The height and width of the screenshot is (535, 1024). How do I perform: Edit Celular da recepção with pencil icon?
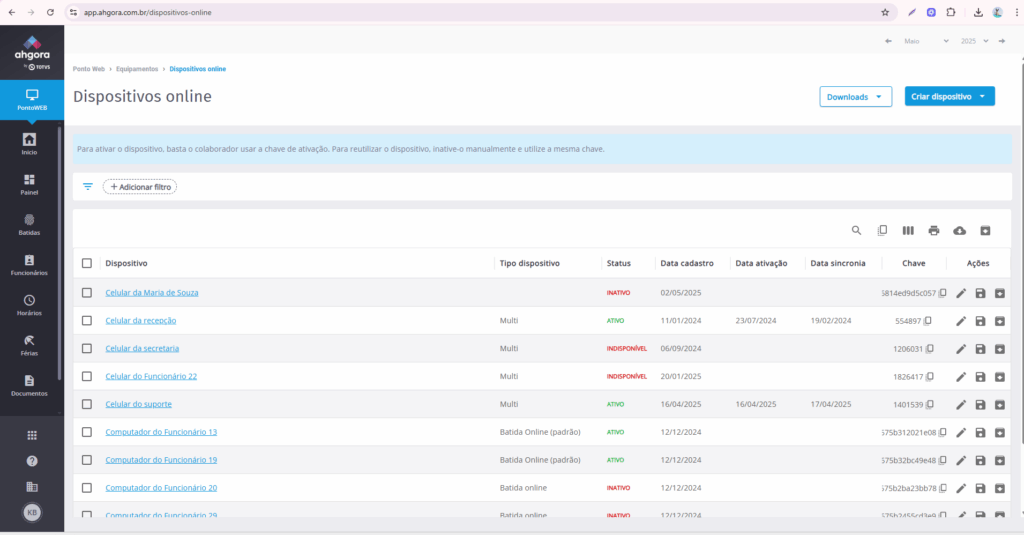pyautogui.click(x=961, y=321)
